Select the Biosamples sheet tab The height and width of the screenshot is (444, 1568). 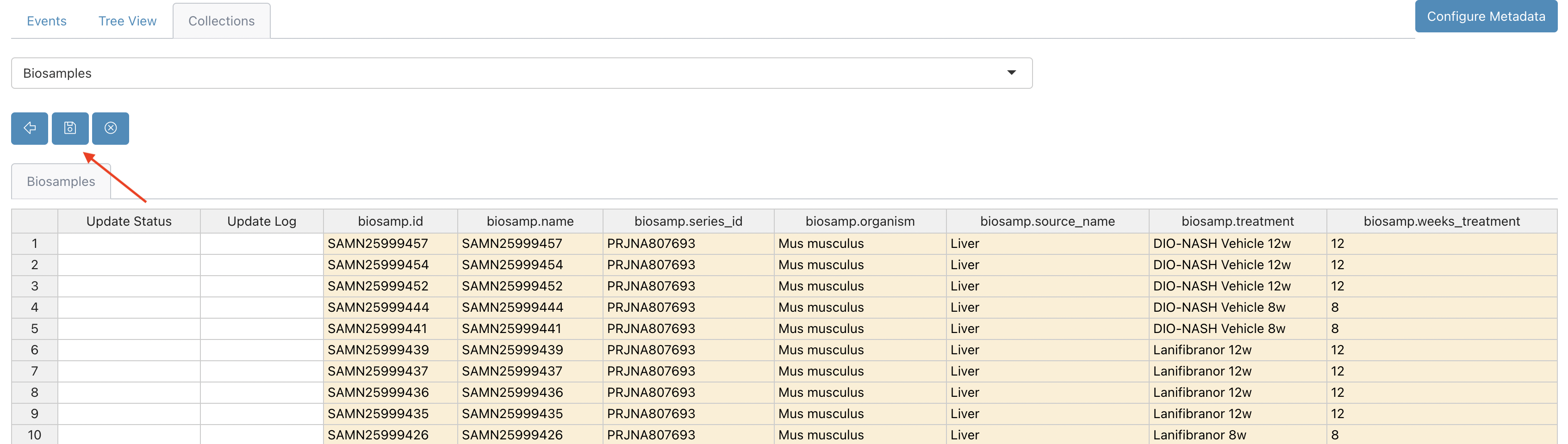[61, 181]
